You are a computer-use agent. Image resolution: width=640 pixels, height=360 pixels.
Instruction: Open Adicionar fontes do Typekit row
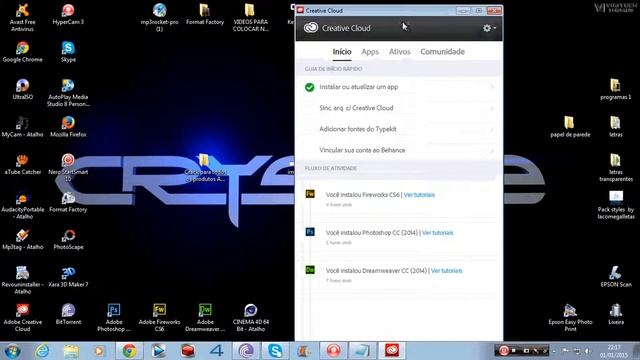click(x=399, y=129)
